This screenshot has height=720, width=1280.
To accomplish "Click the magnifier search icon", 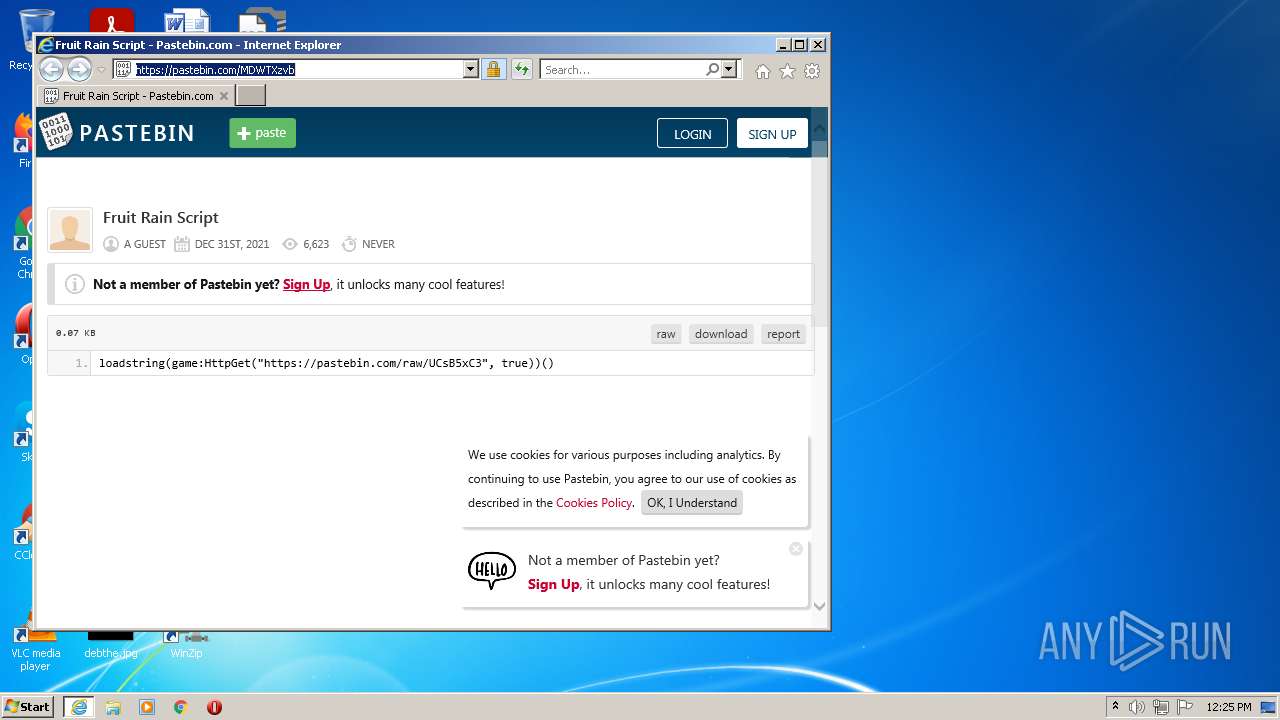I will [713, 69].
